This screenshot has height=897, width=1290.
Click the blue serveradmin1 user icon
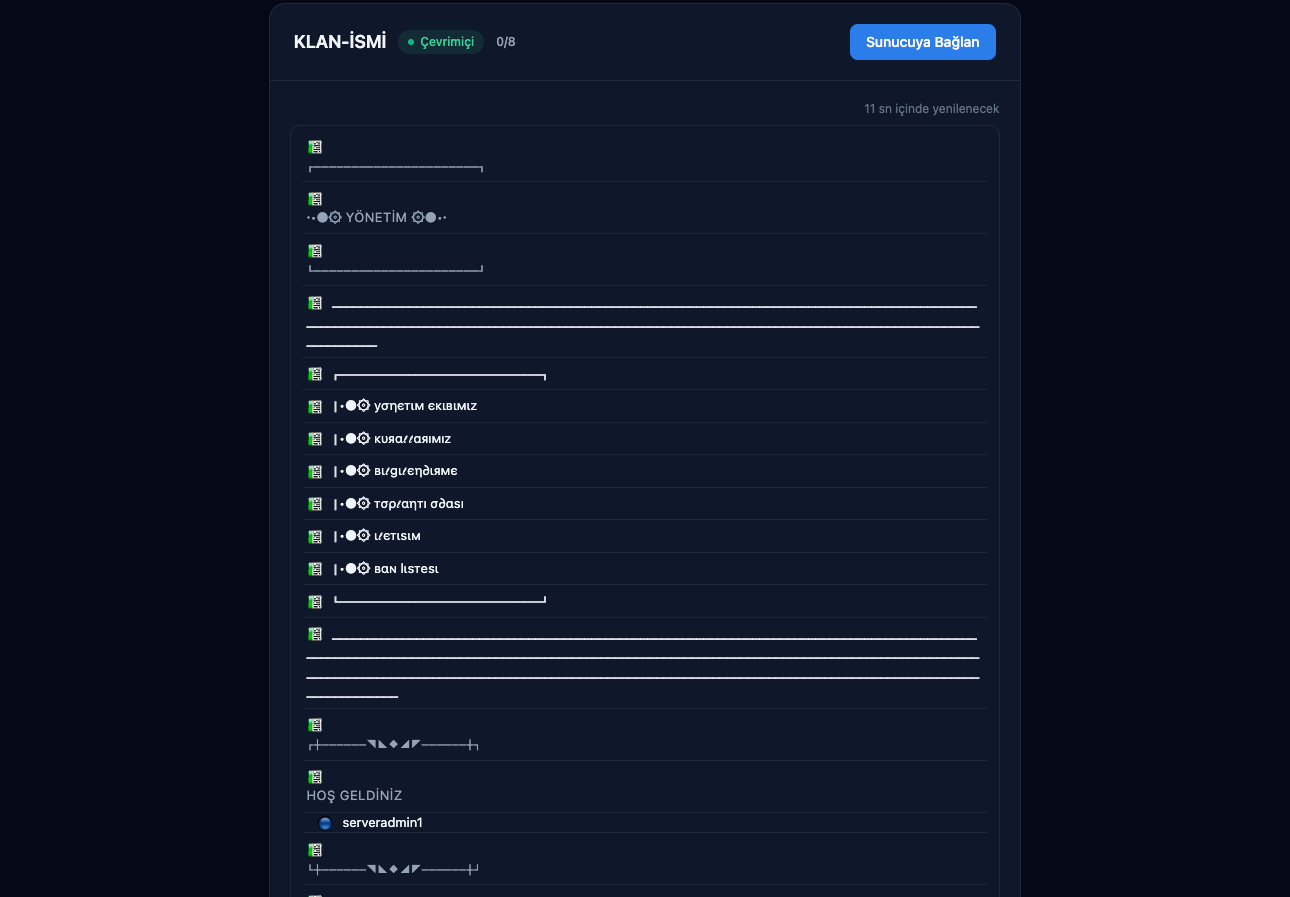tap(324, 823)
